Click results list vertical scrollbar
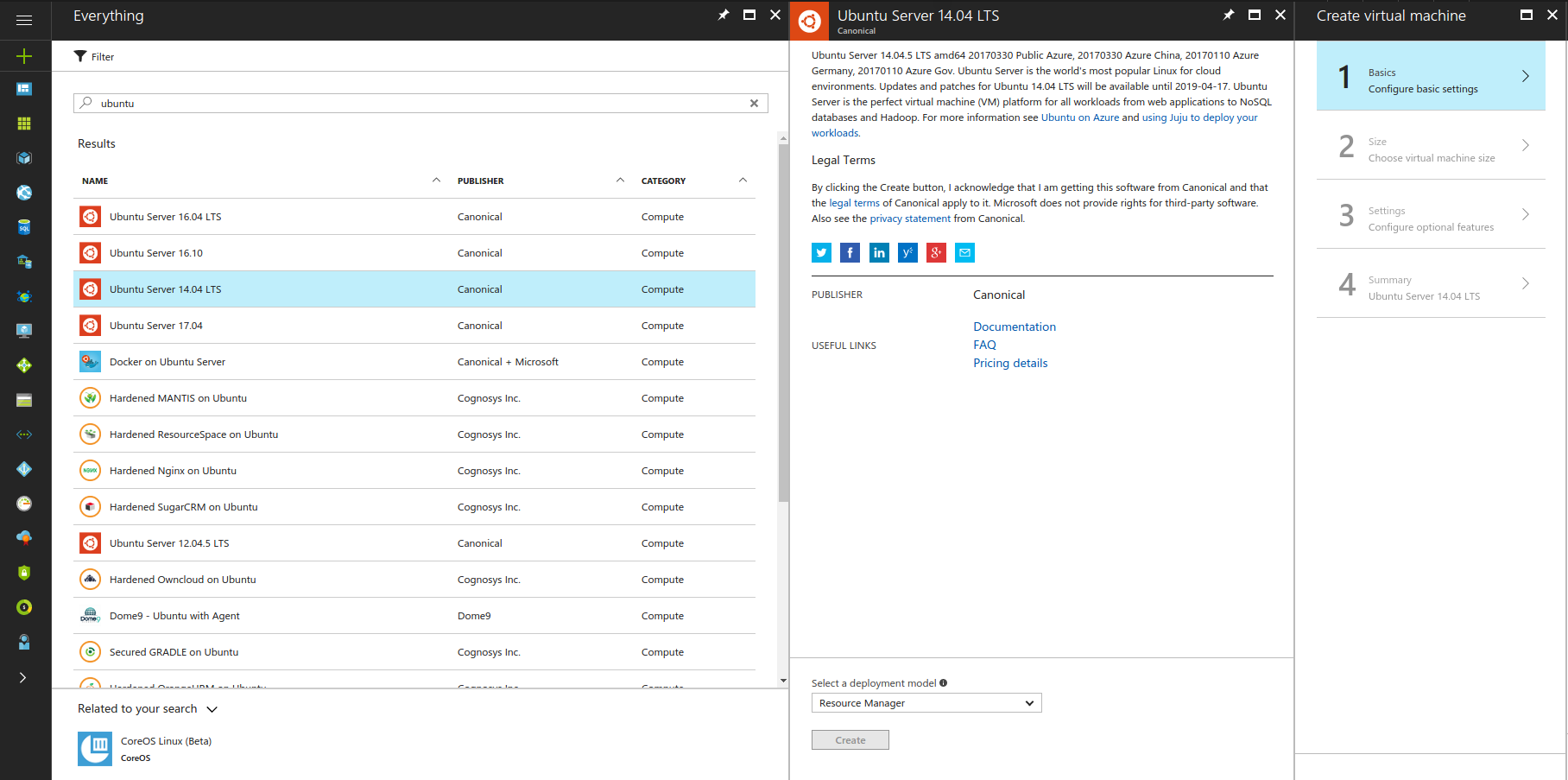 point(783,323)
